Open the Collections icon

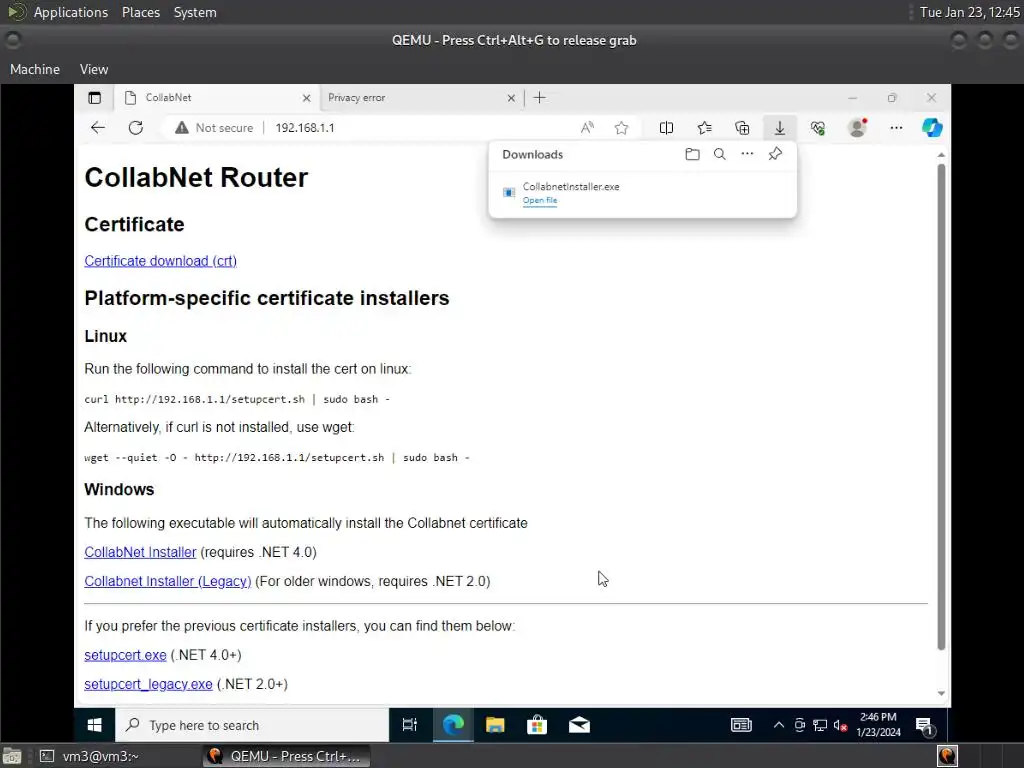[742, 128]
